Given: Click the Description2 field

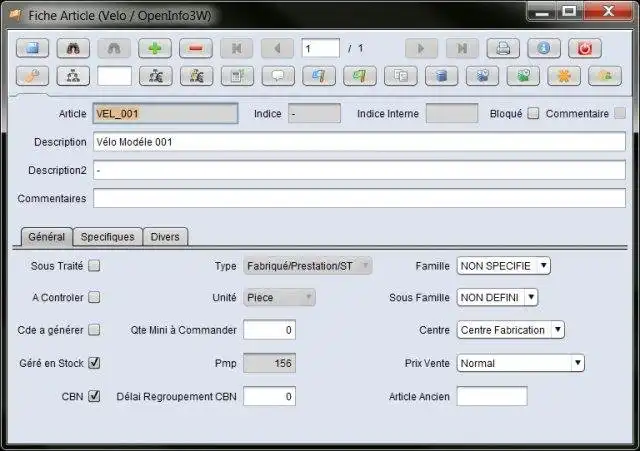Looking at the screenshot, I should [x=359, y=170].
